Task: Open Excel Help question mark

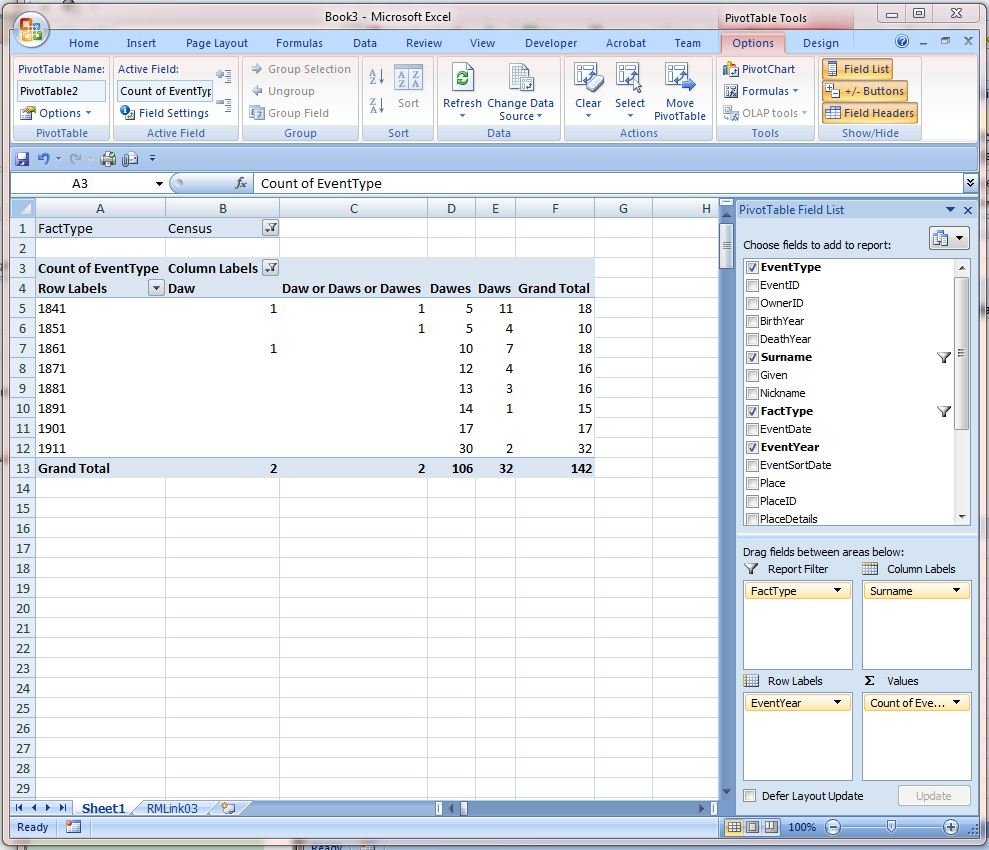Action: [902, 42]
